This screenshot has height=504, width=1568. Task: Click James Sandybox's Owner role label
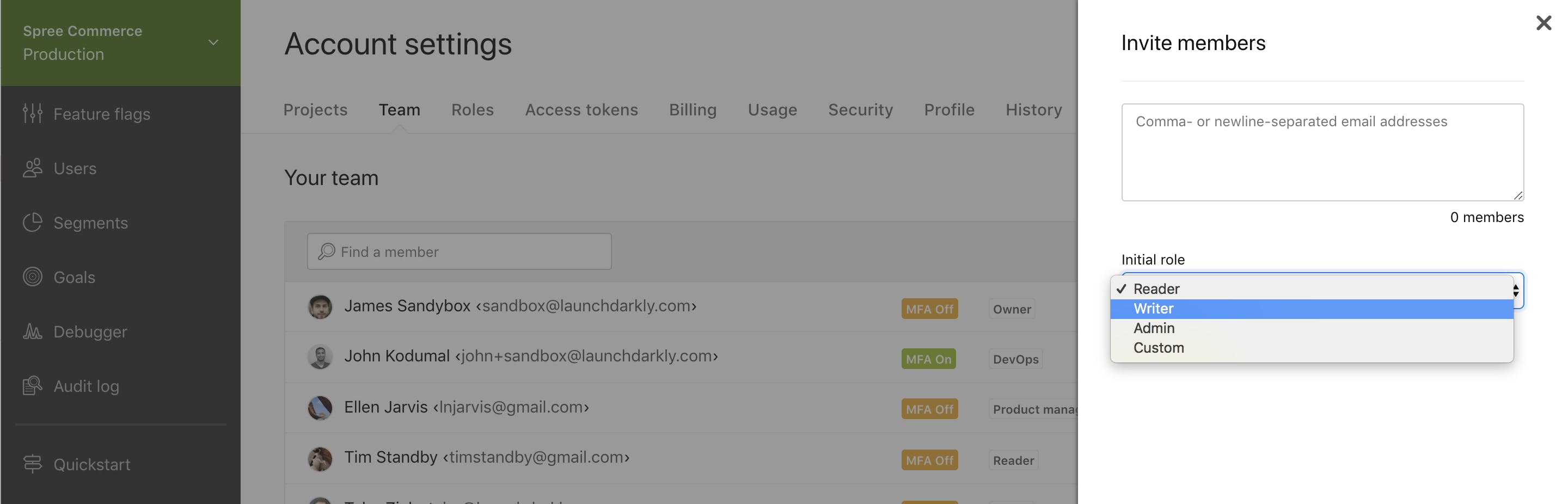click(1012, 309)
